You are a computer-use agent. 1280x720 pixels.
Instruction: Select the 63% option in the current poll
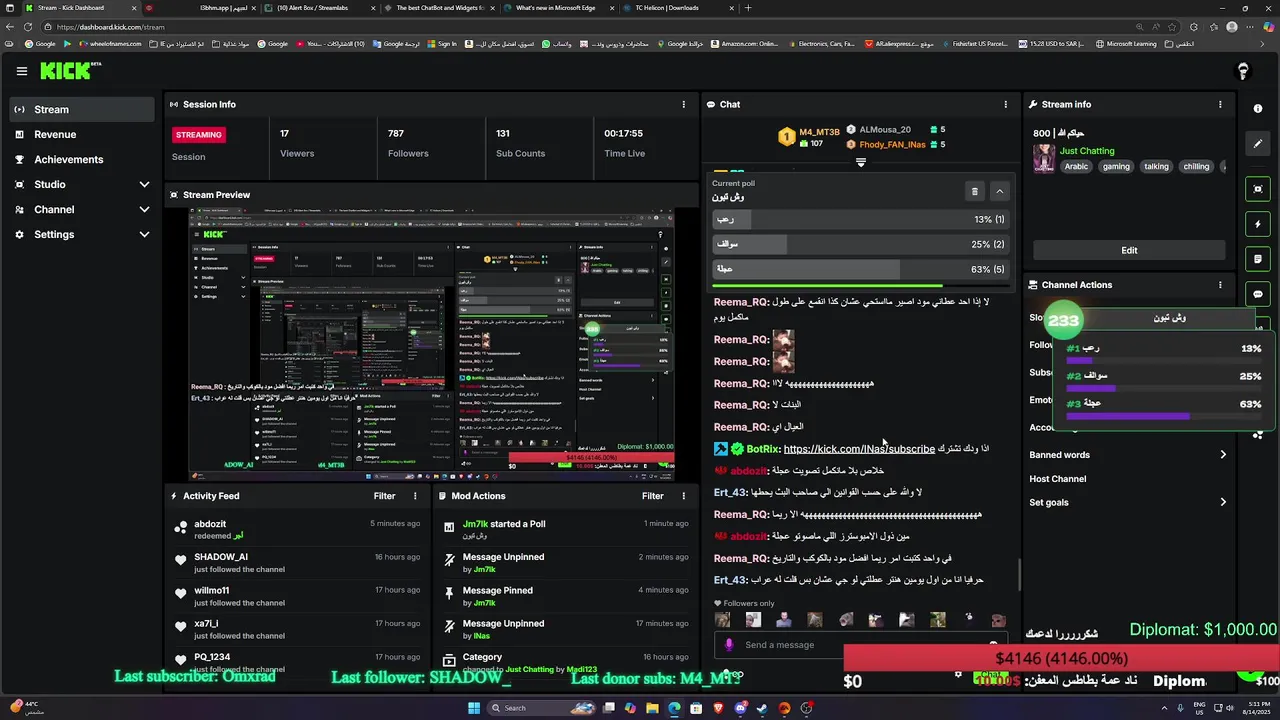click(x=859, y=269)
